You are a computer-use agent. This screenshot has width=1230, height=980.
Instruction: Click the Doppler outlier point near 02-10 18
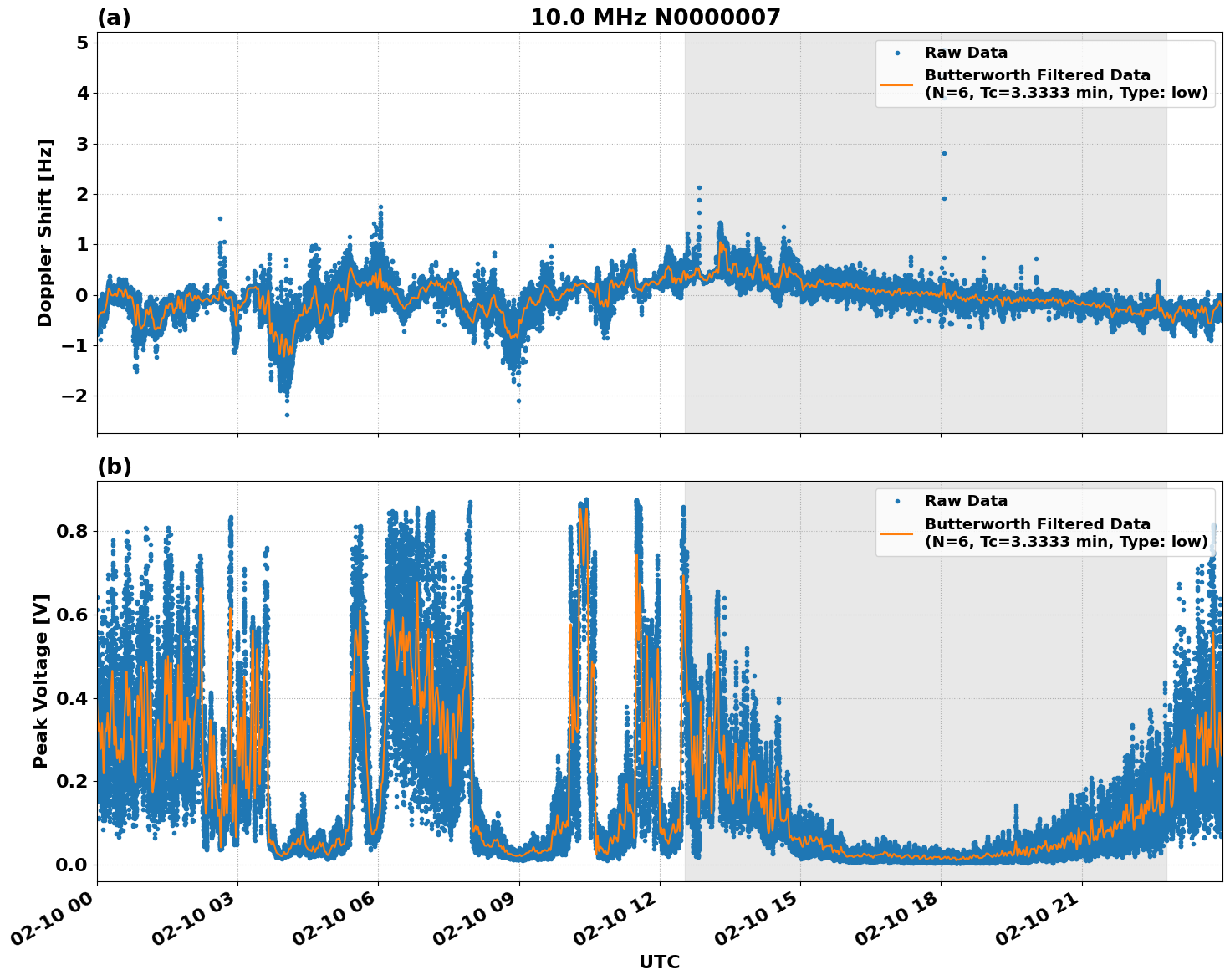pyautogui.click(x=944, y=153)
